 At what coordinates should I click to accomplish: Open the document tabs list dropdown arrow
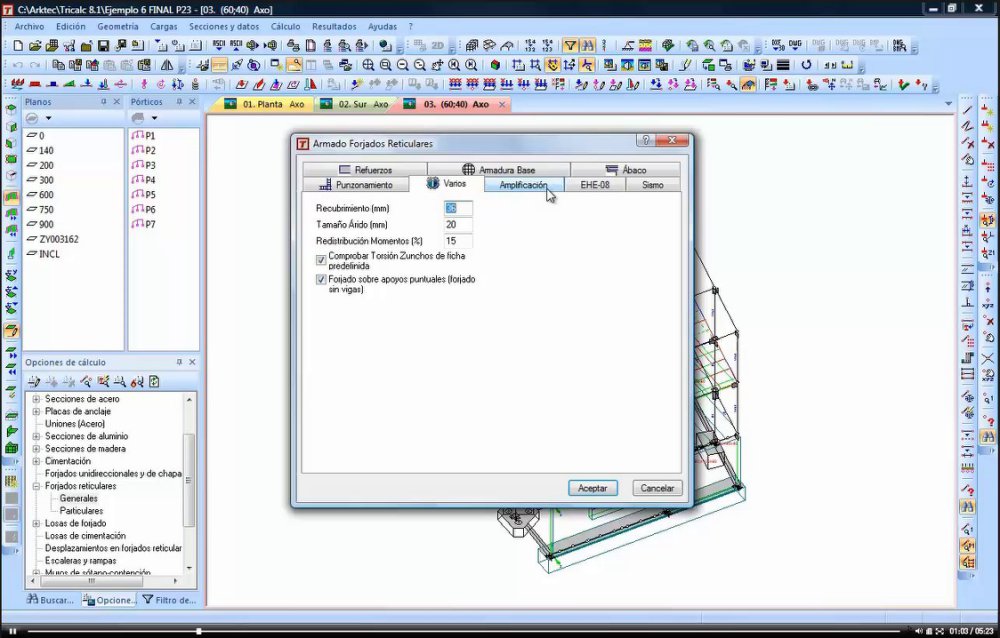coord(948,104)
